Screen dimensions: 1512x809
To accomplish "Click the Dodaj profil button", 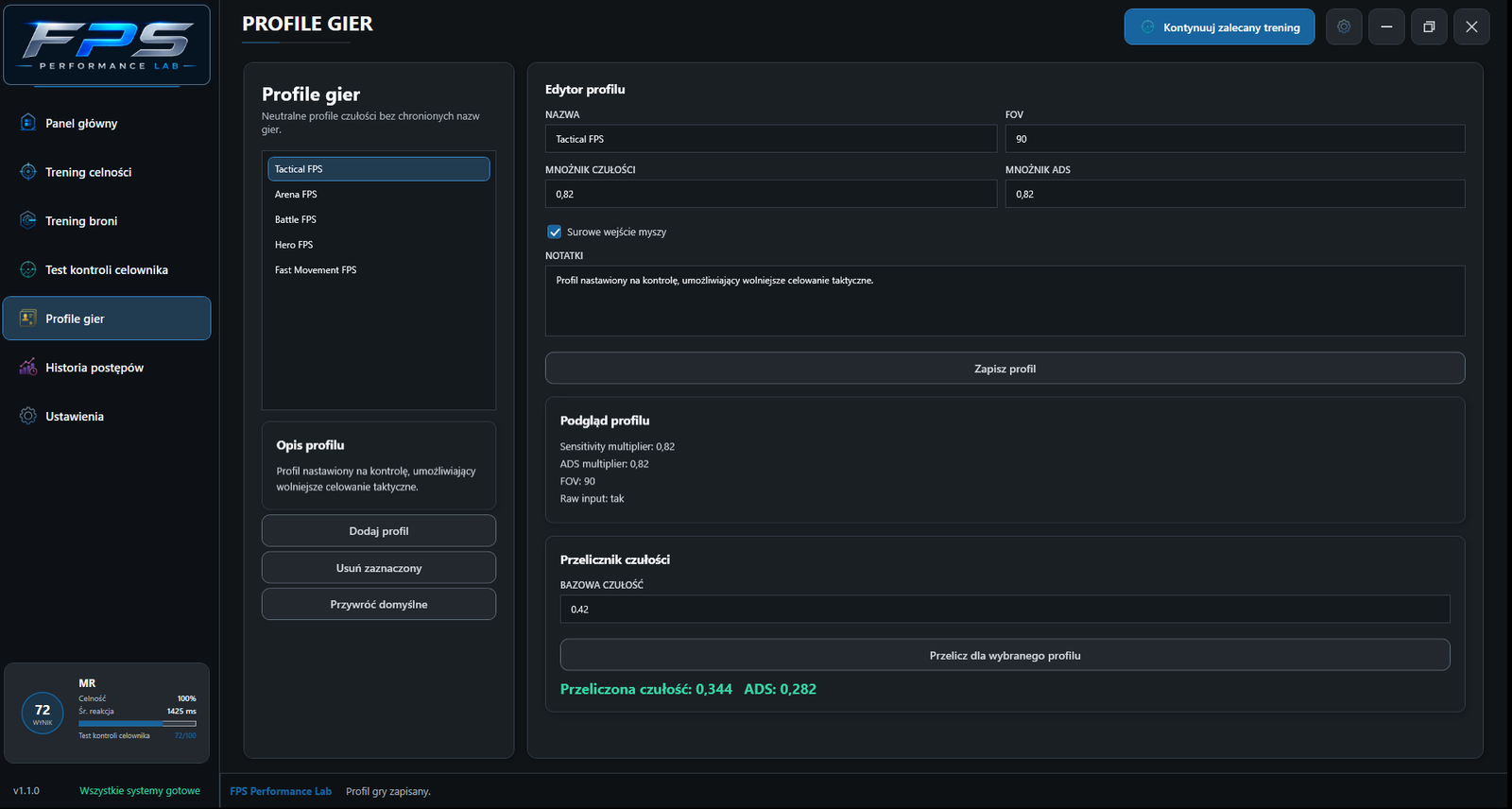I will click(x=378, y=531).
